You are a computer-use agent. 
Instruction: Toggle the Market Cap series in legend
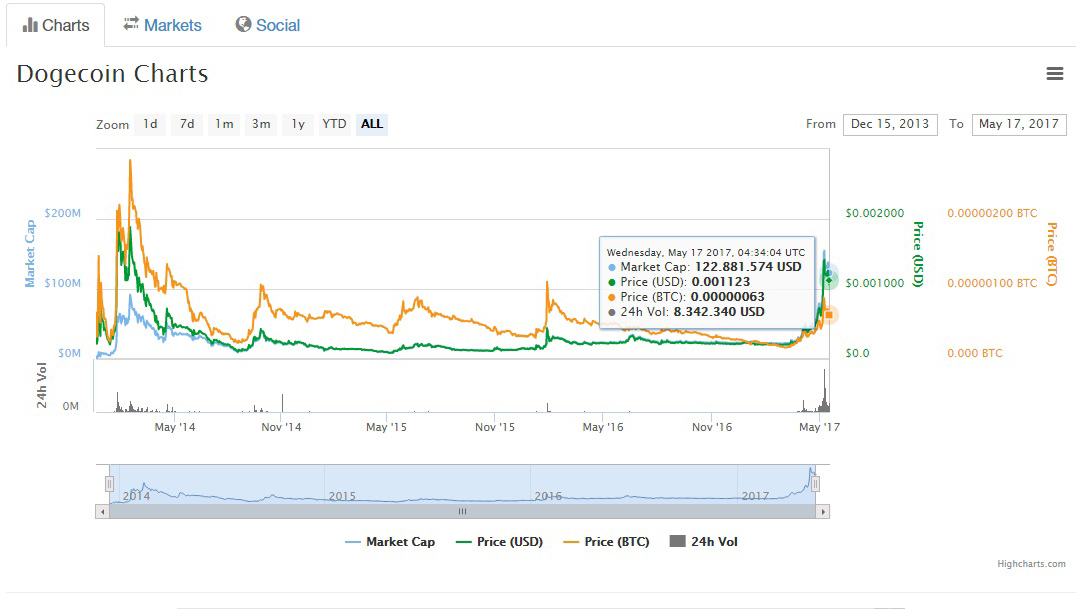pos(390,542)
